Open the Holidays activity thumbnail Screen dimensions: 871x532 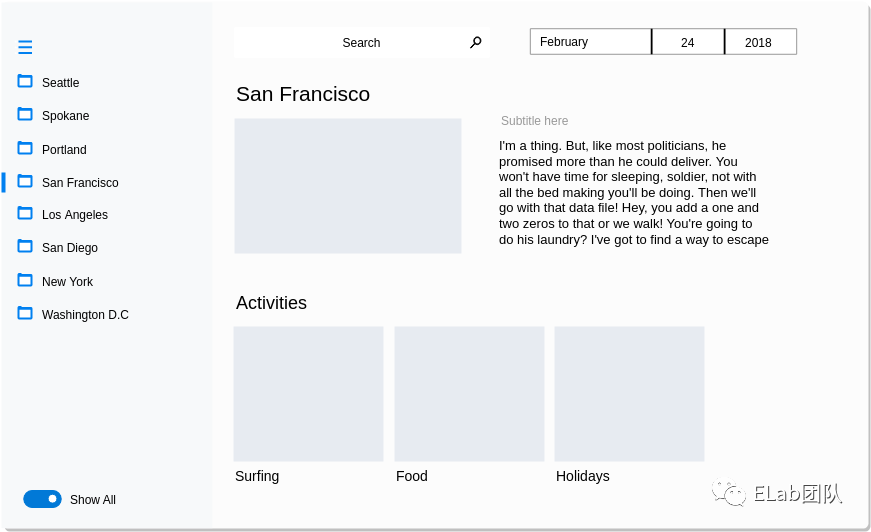click(629, 394)
